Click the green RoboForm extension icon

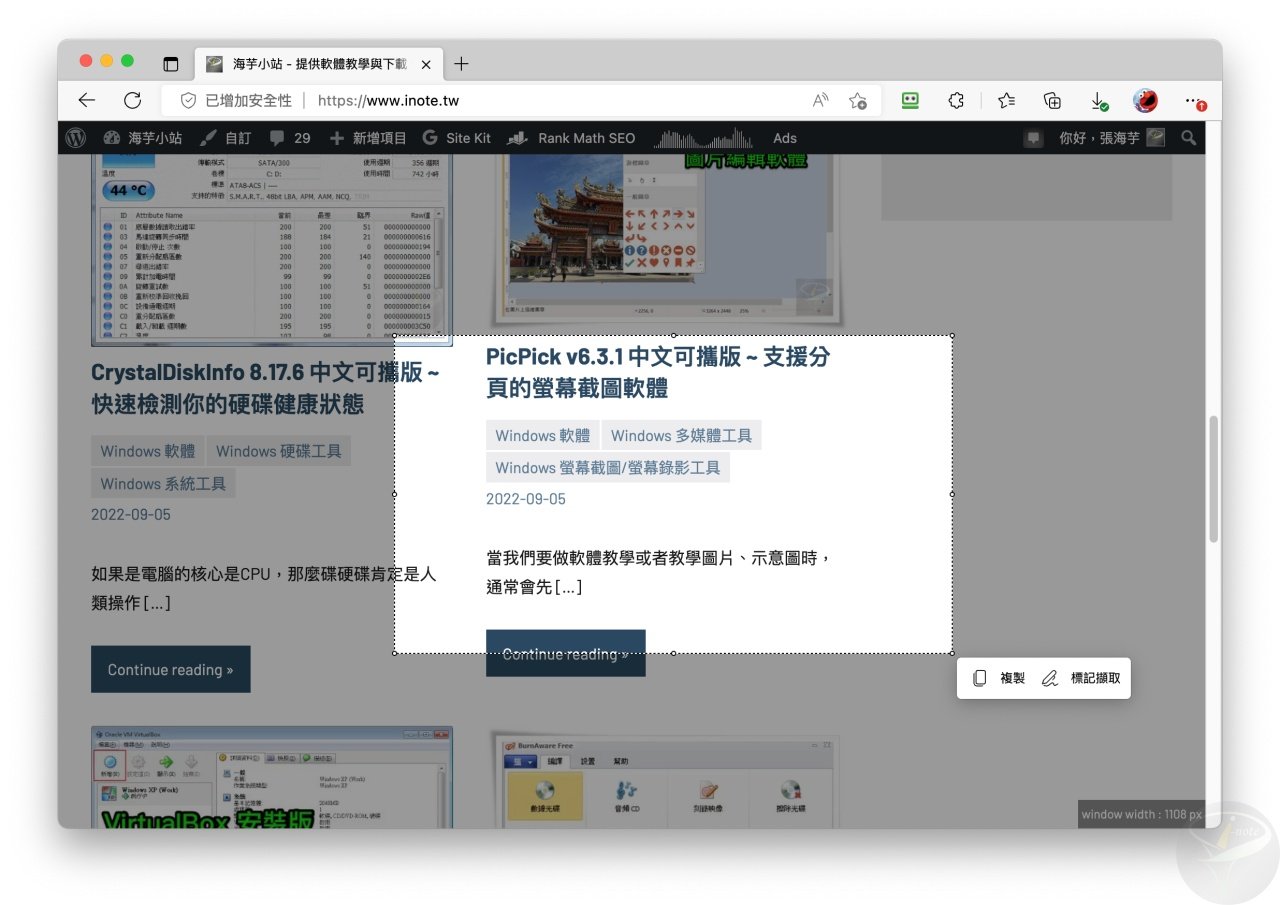pos(910,100)
